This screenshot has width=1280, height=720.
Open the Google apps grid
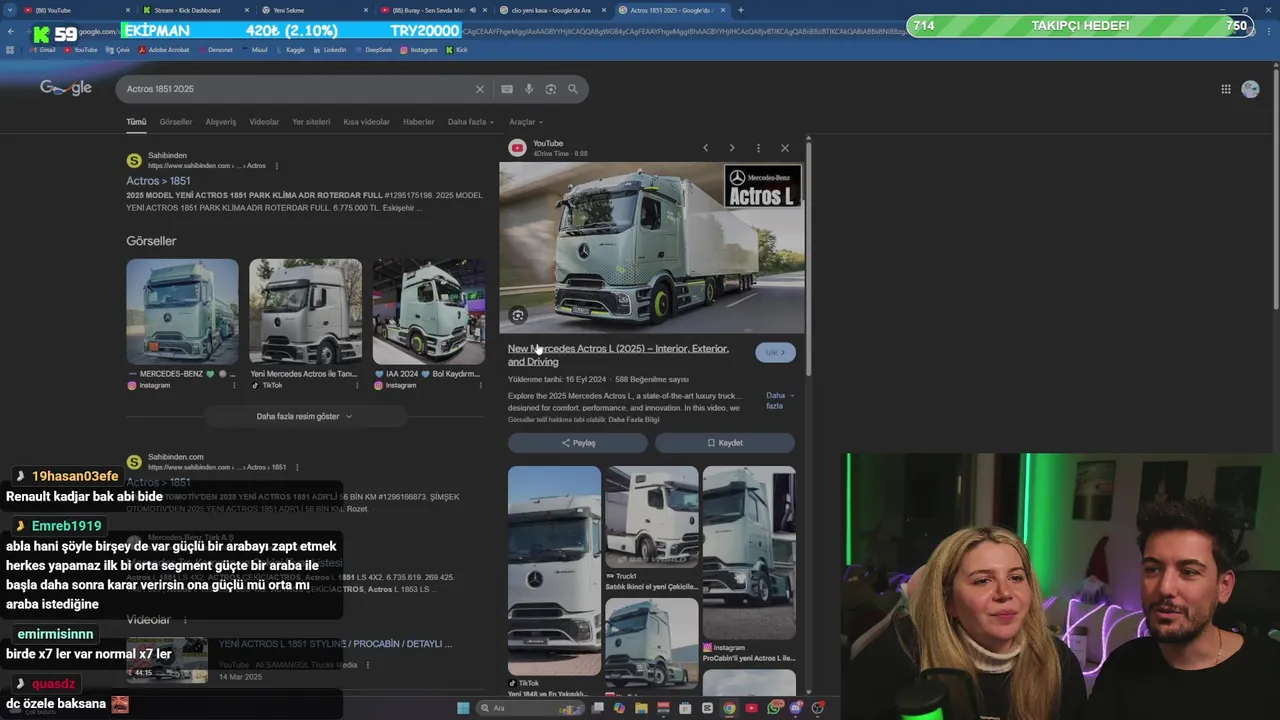[1226, 89]
